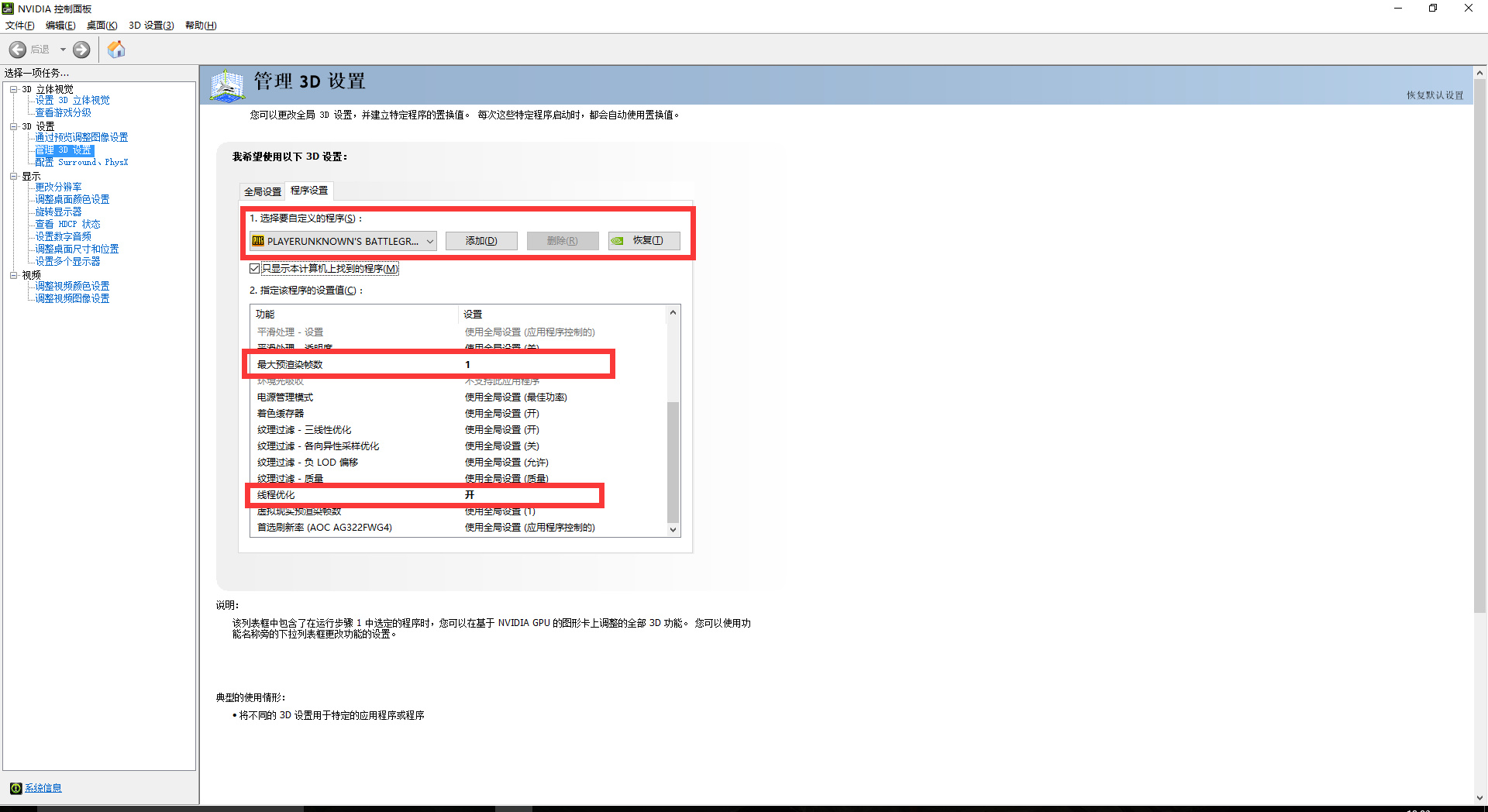Click the 设置 column header

(563, 314)
